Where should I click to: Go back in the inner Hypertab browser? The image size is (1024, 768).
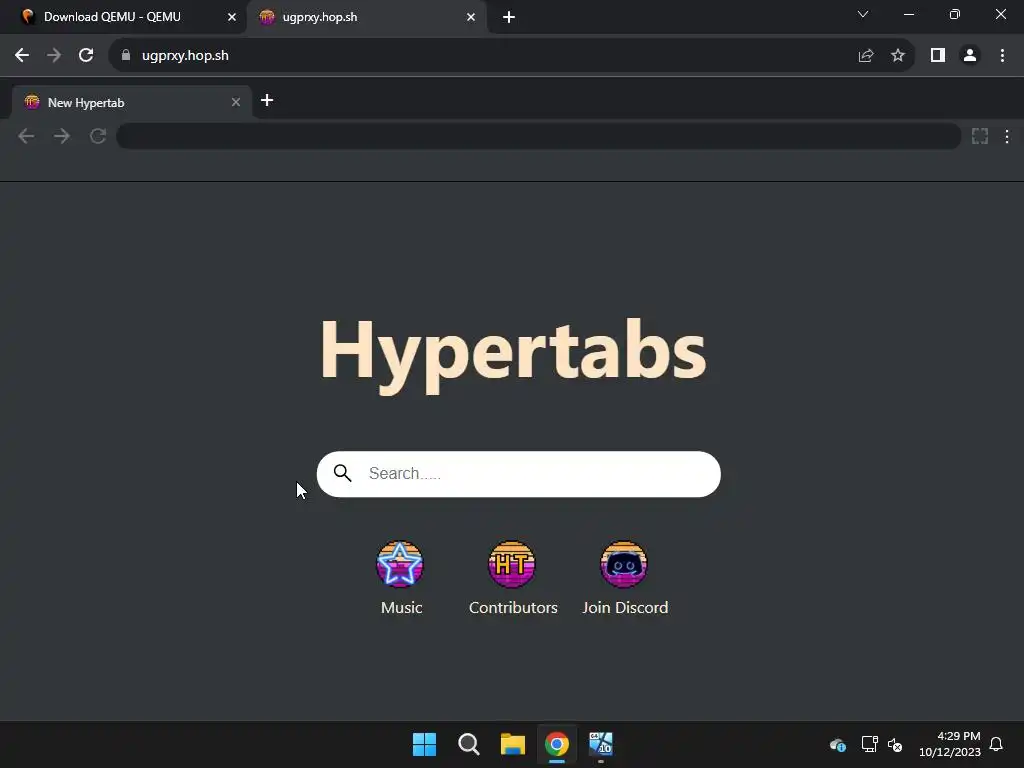pyautogui.click(x=26, y=136)
